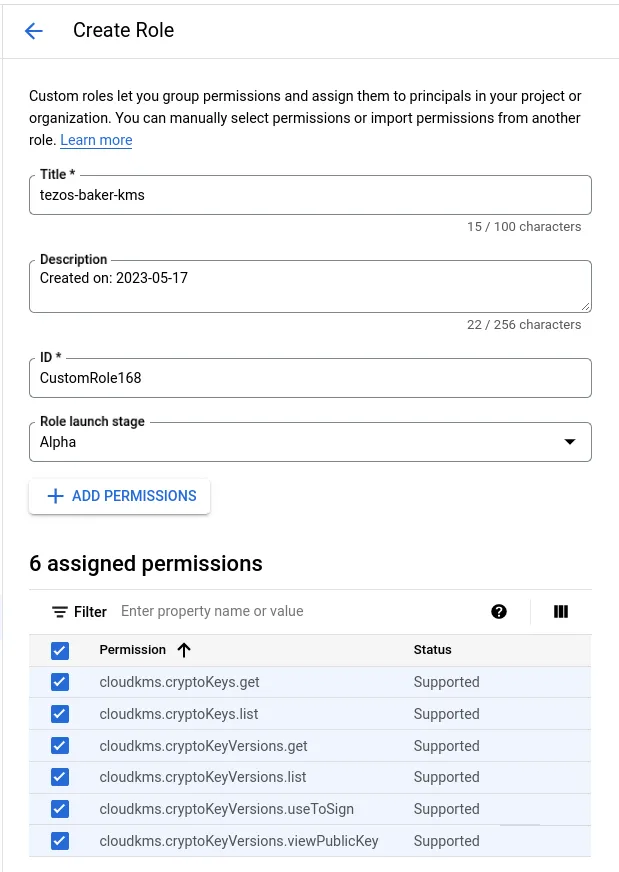Deselect cloudkms.cryptoKeyVersions.viewPublicKey checkbox
619x872 pixels.
point(60,841)
